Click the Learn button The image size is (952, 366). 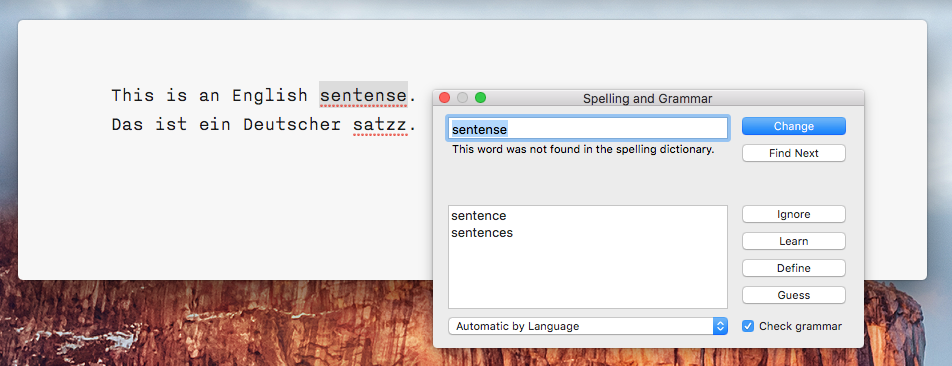click(794, 241)
